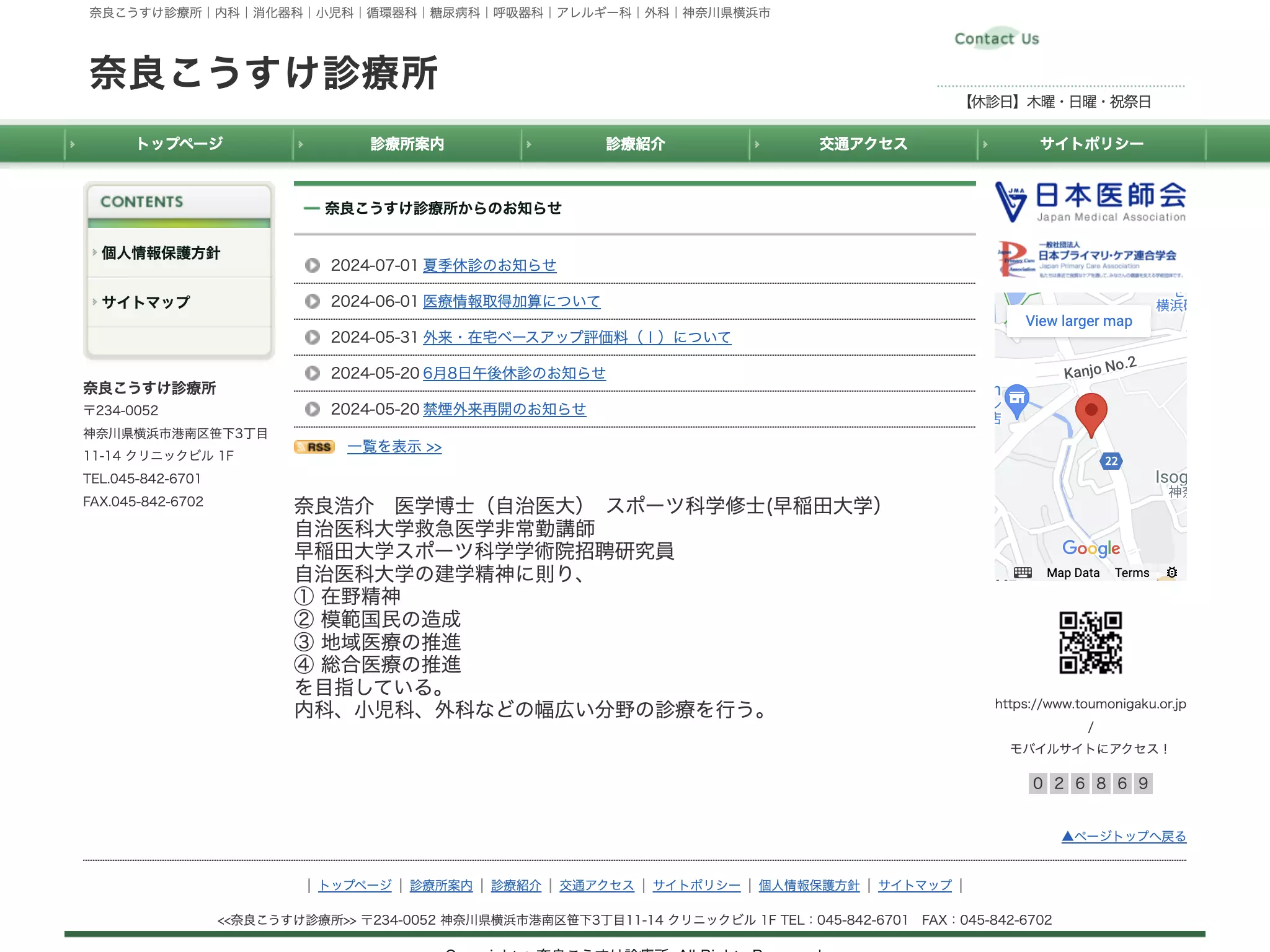Click the visitor counter digits 026869
Screen dimensions: 1270x952
[x=1090, y=783]
